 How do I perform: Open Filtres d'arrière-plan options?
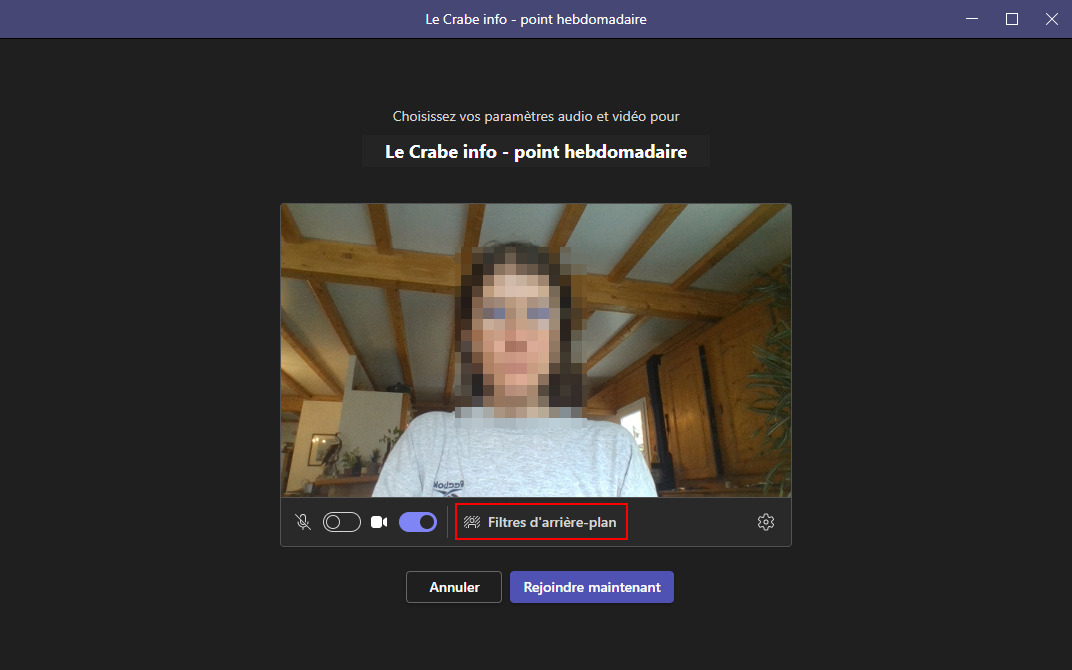coord(541,522)
